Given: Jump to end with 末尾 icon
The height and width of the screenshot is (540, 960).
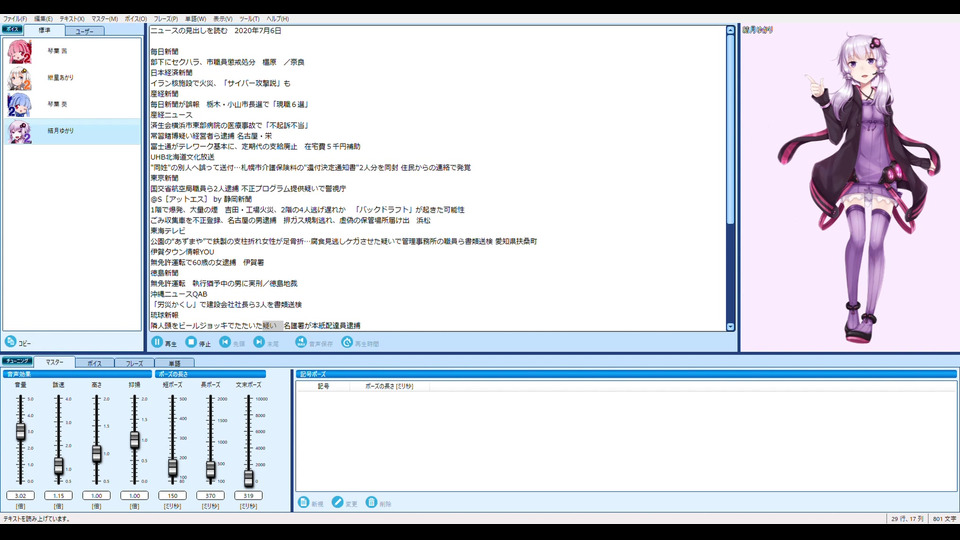Looking at the screenshot, I should [260, 342].
